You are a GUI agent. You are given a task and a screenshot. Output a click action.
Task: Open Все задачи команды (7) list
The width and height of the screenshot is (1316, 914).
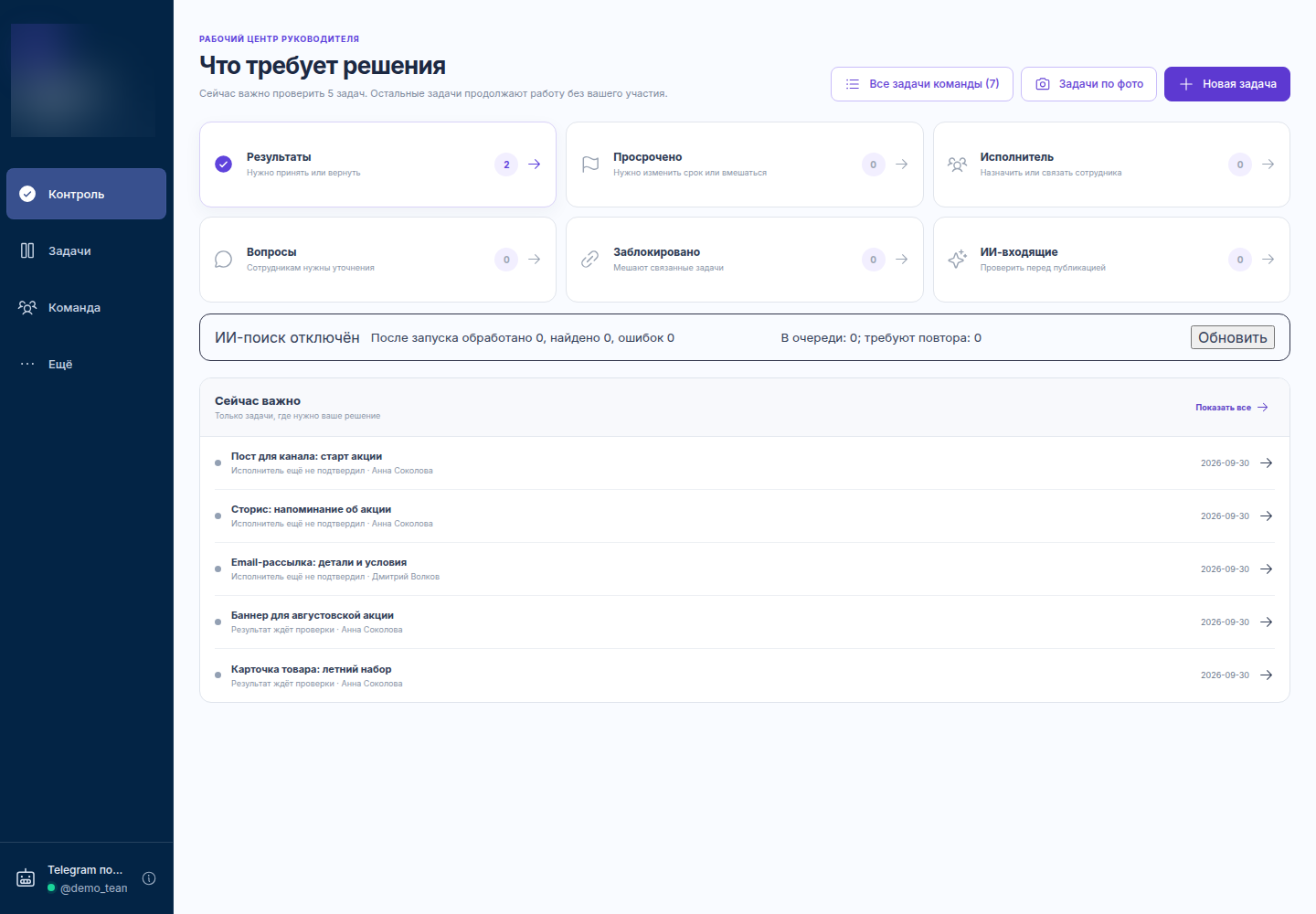pyautogui.click(x=922, y=84)
